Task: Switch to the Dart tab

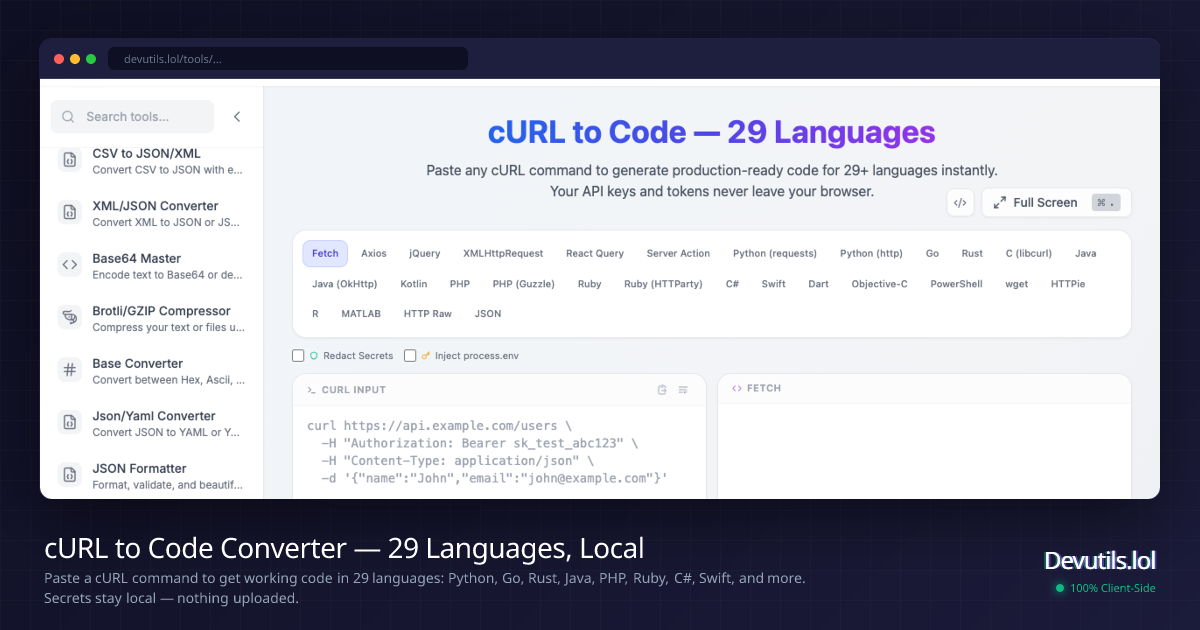Action: pyautogui.click(x=819, y=284)
